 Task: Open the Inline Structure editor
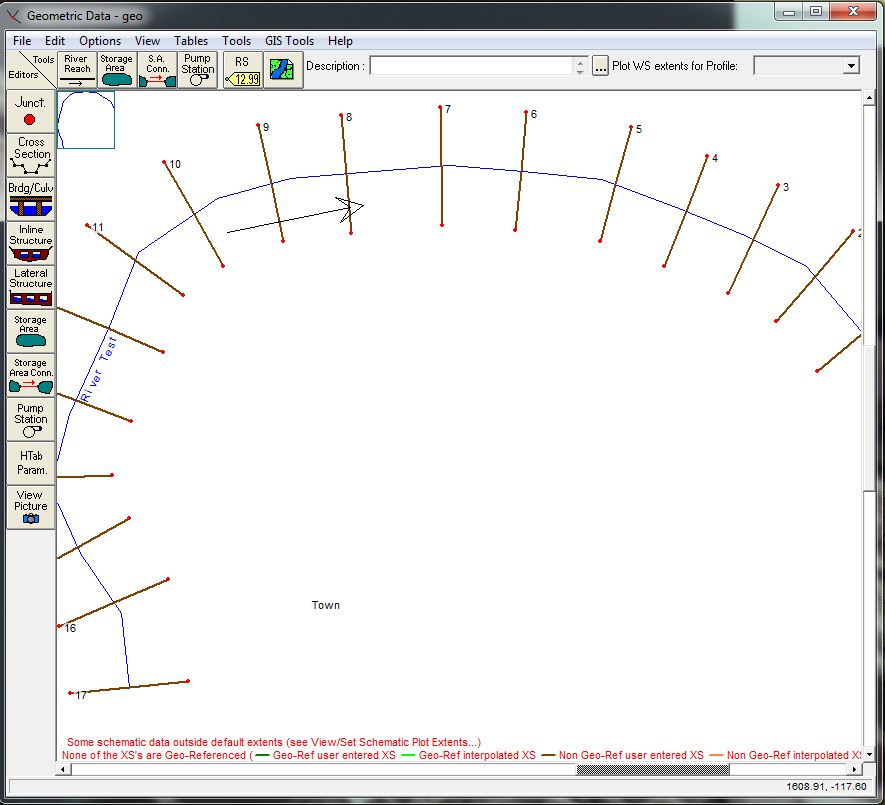[30, 240]
